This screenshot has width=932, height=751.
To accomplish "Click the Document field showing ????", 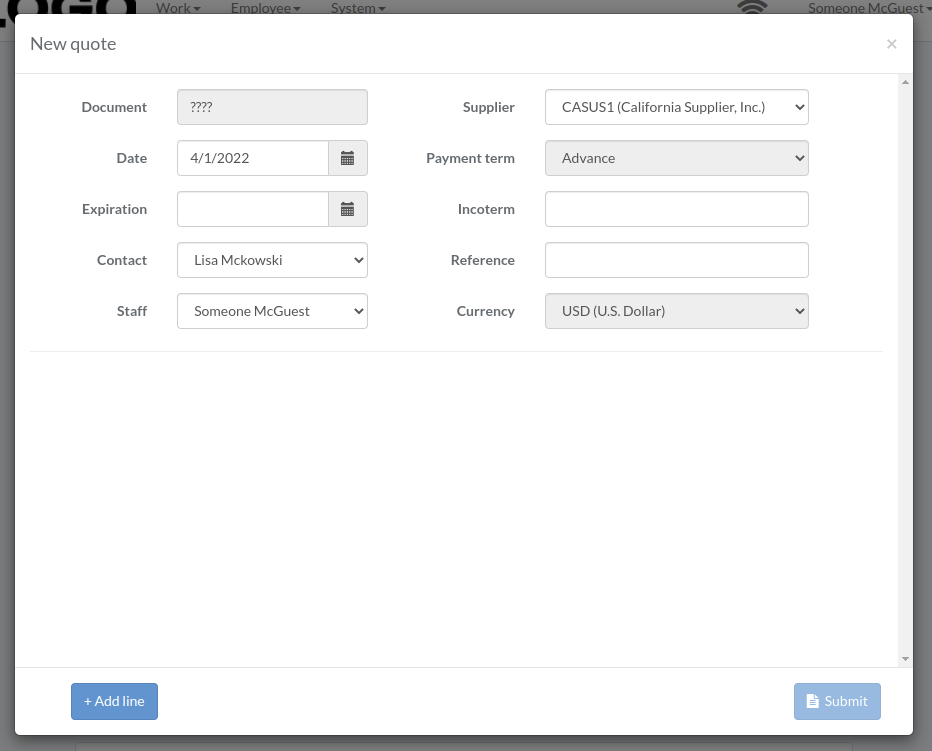I will click(272, 107).
